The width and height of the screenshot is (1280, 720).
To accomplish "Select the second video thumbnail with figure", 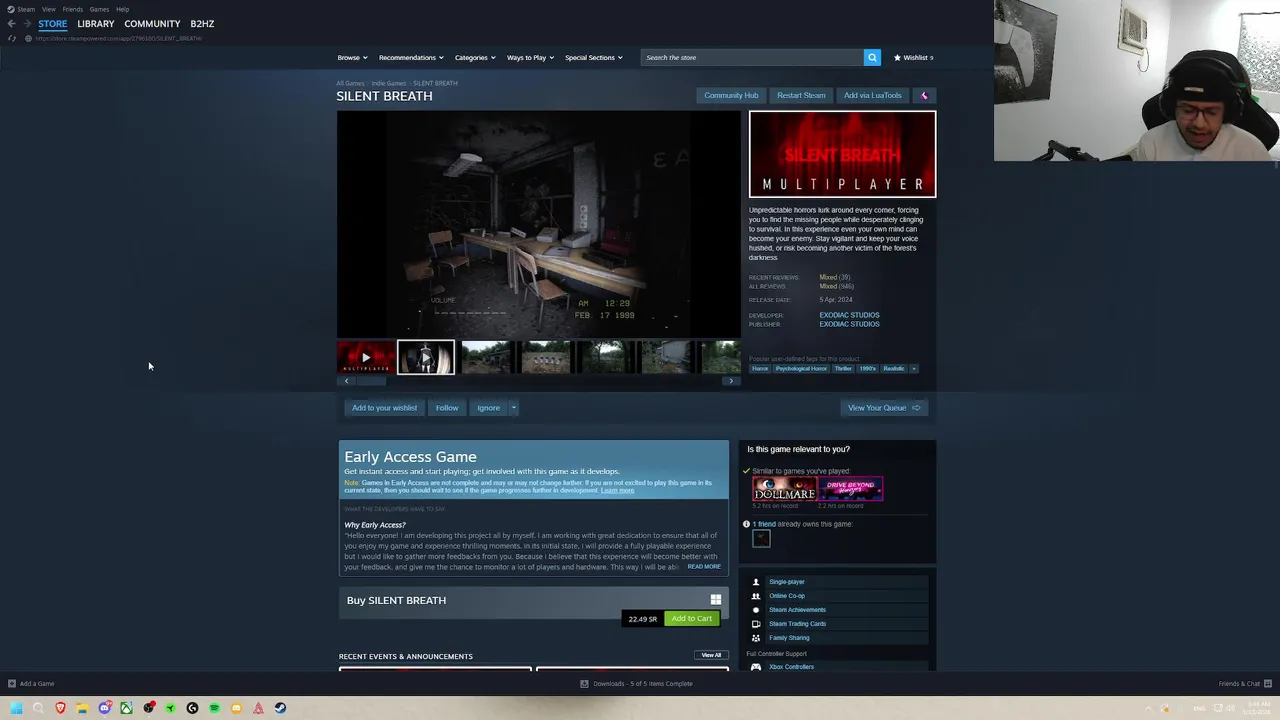I will point(426,357).
